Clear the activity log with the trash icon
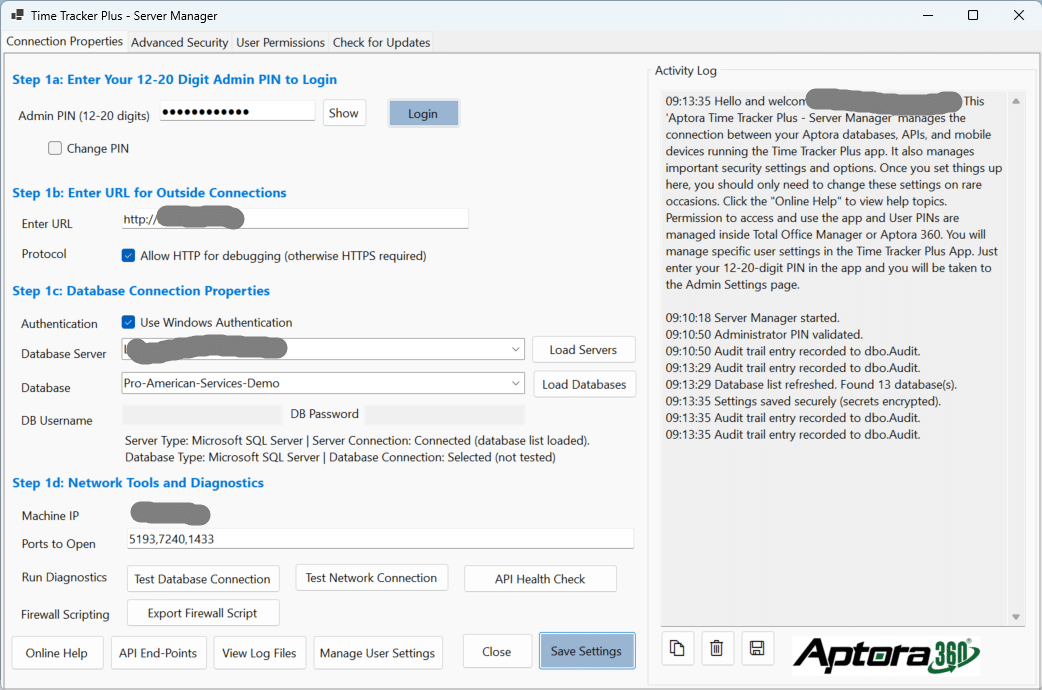Image resolution: width=1042 pixels, height=690 pixels. pos(716,648)
